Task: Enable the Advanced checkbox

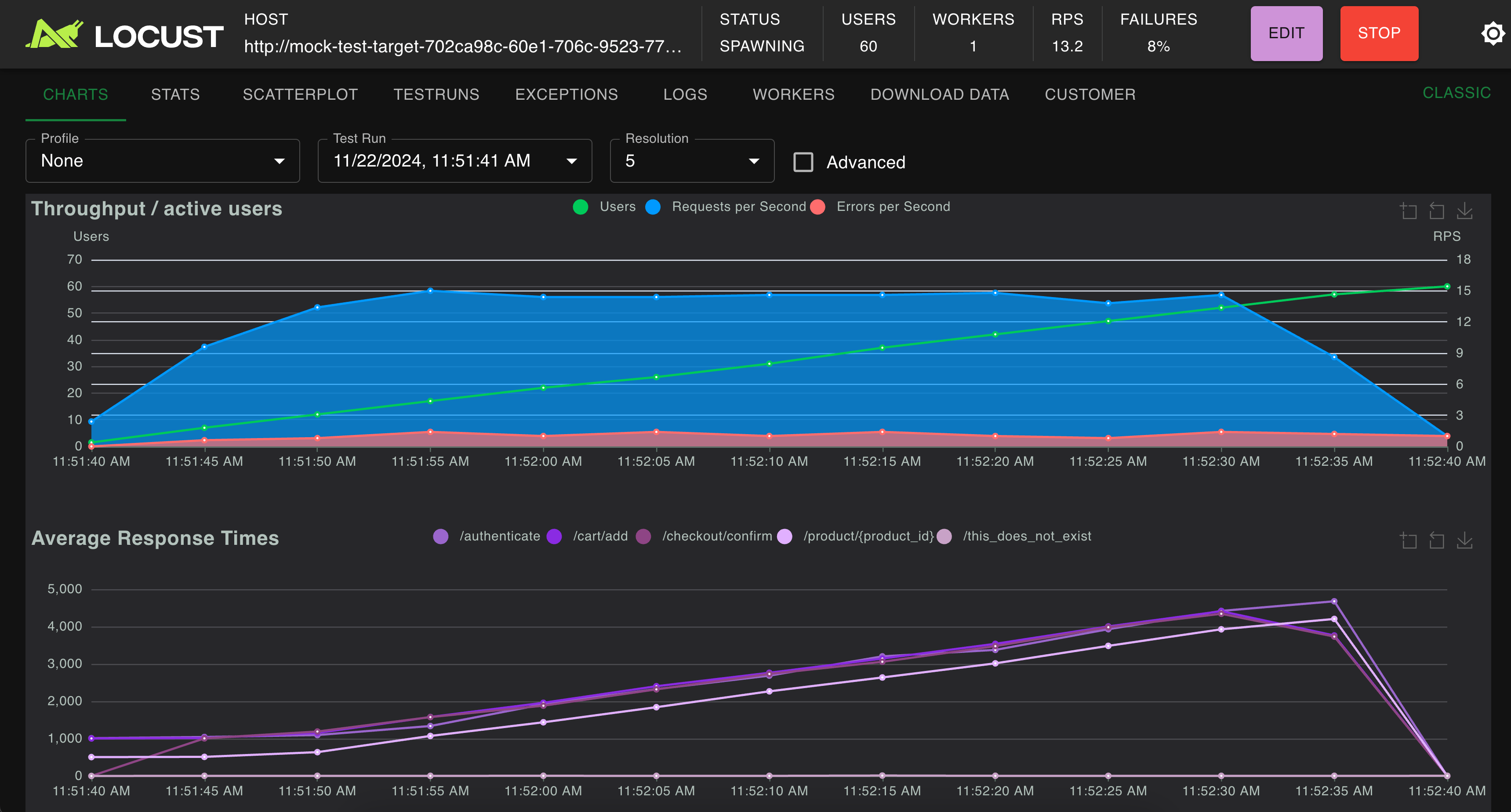Action: (803, 162)
